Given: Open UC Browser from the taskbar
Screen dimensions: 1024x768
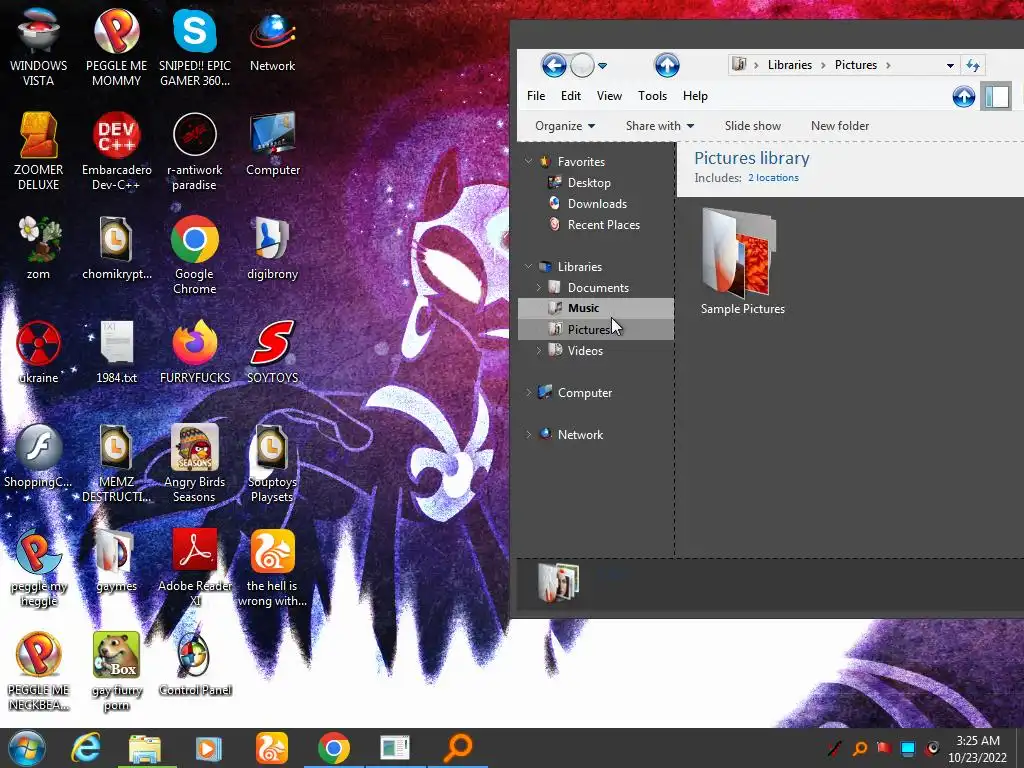Looking at the screenshot, I should coord(271,748).
